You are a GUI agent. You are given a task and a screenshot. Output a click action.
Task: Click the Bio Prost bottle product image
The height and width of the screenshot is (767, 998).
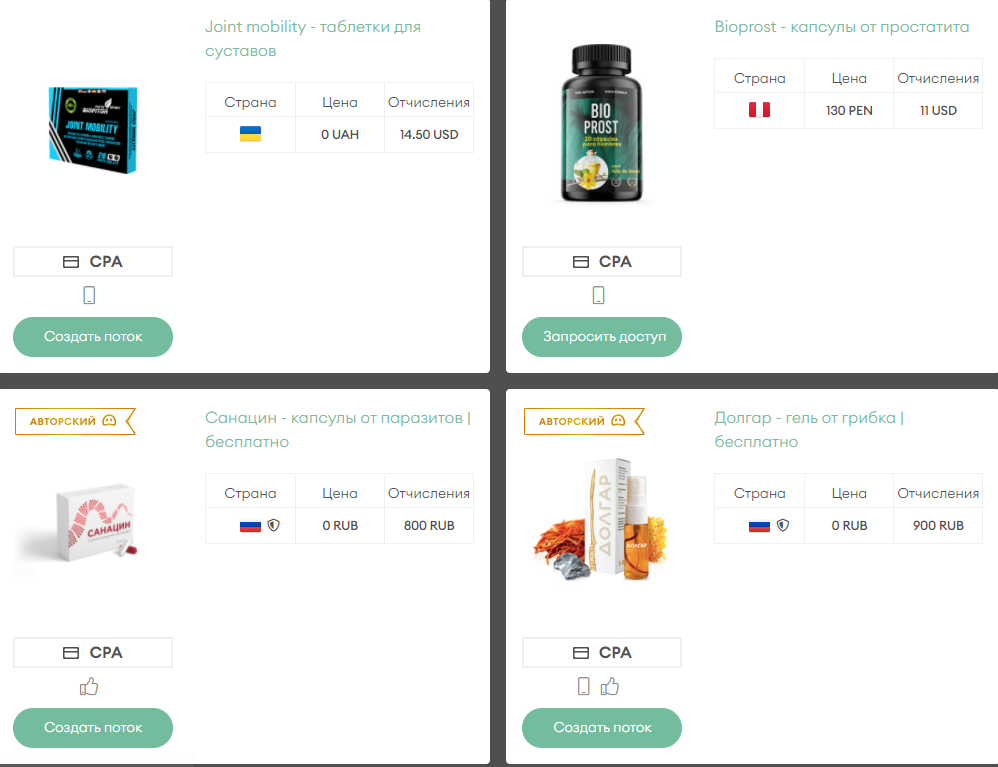point(601,123)
